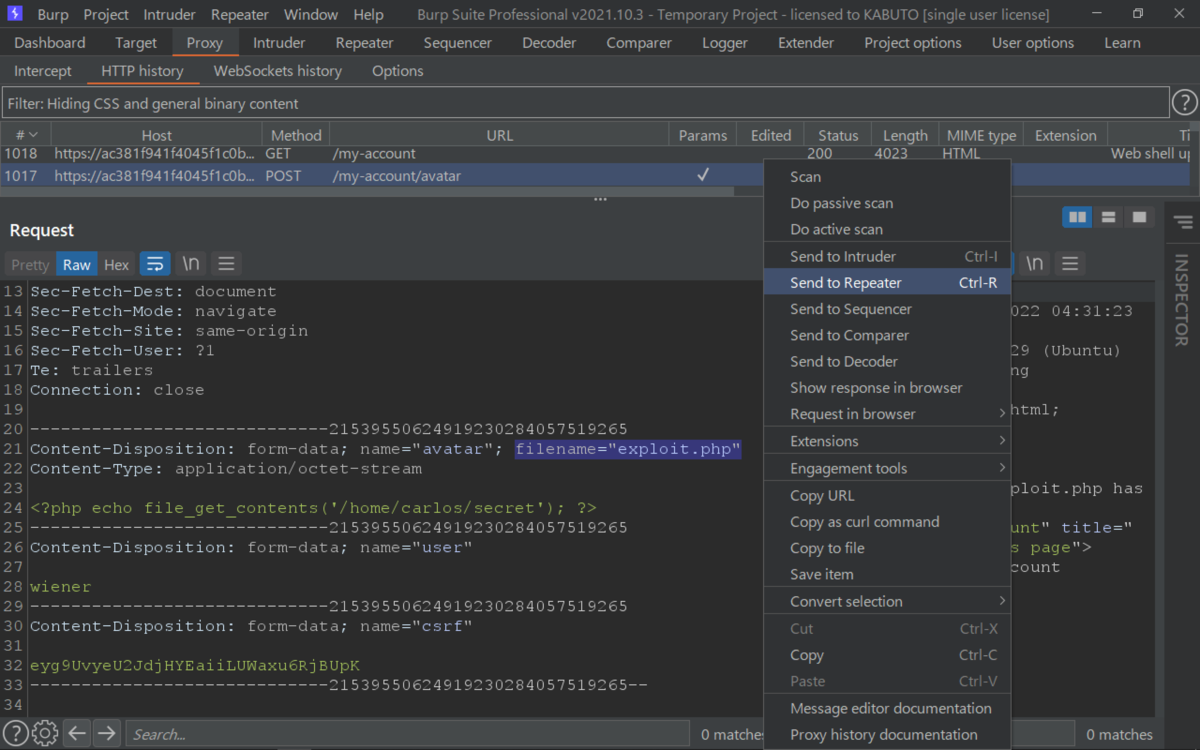Open Proxy history documentation link
The image size is (1200, 750).
click(886, 735)
